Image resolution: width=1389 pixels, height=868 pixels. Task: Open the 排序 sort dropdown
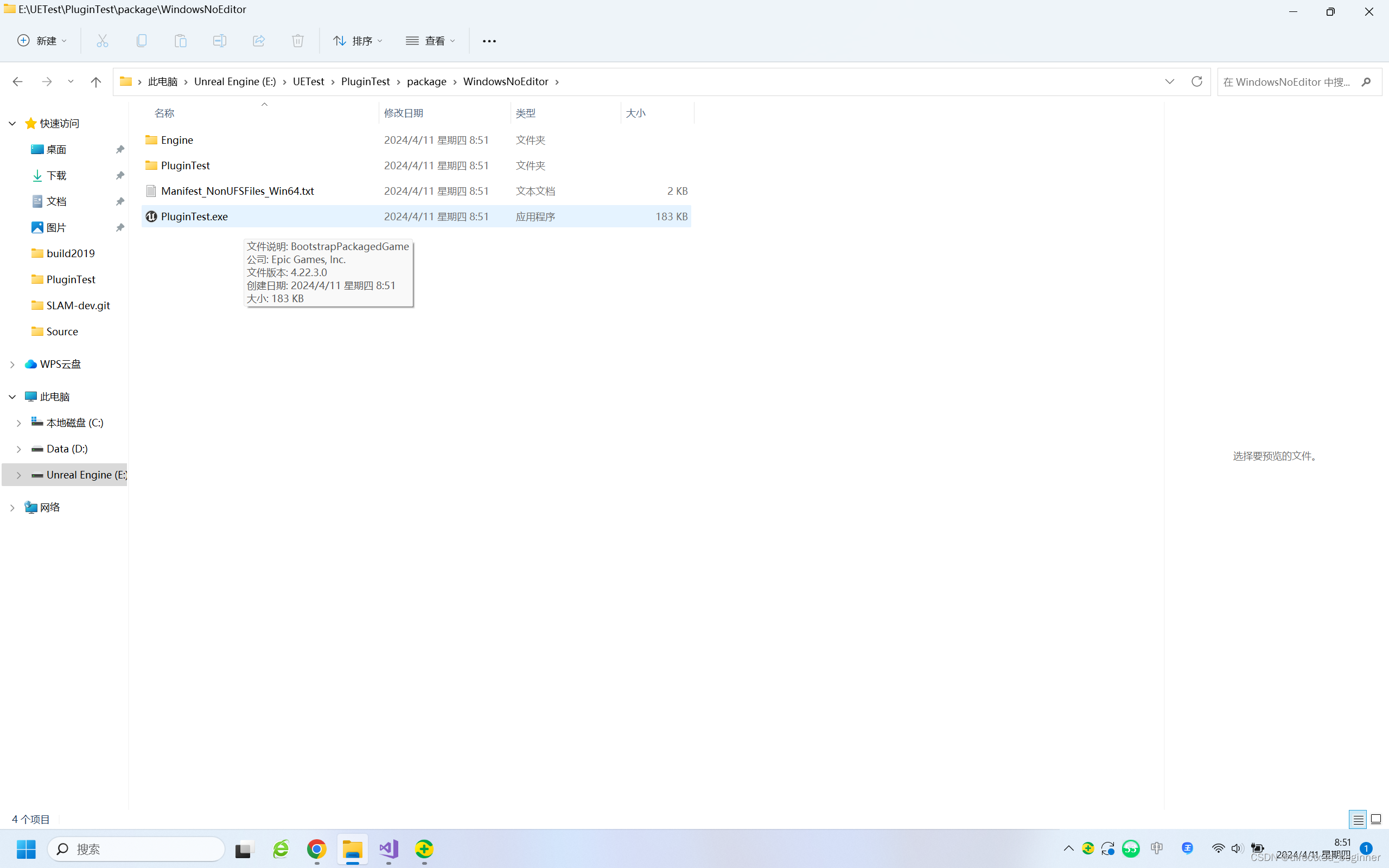pos(358,41)
